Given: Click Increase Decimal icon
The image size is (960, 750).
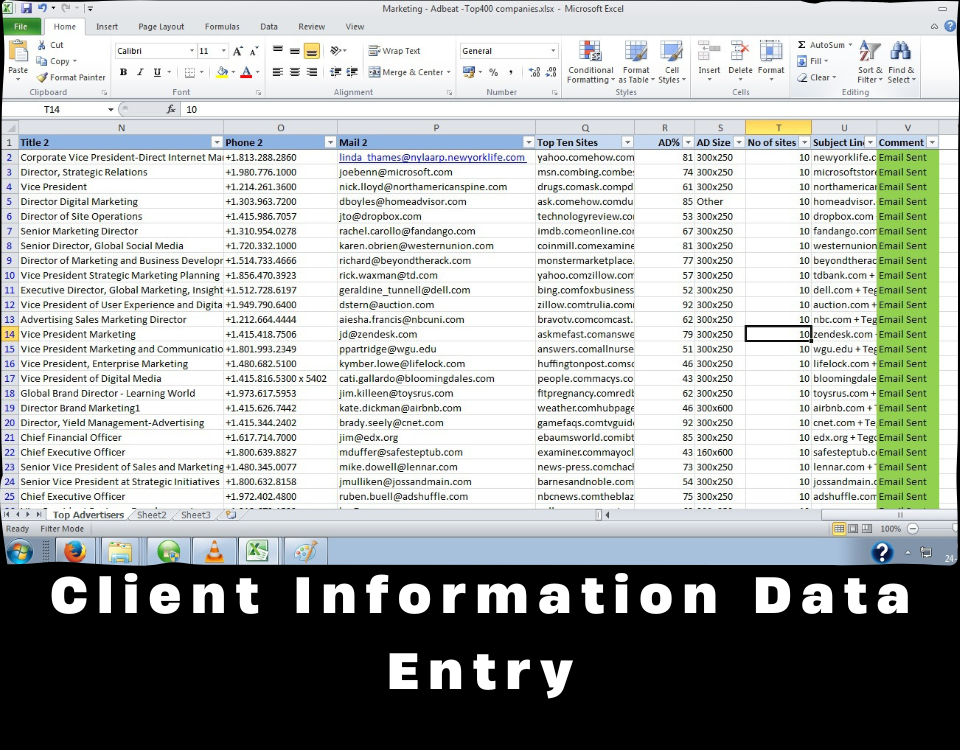Looking at the screenshot, I should tap(534, 72).
